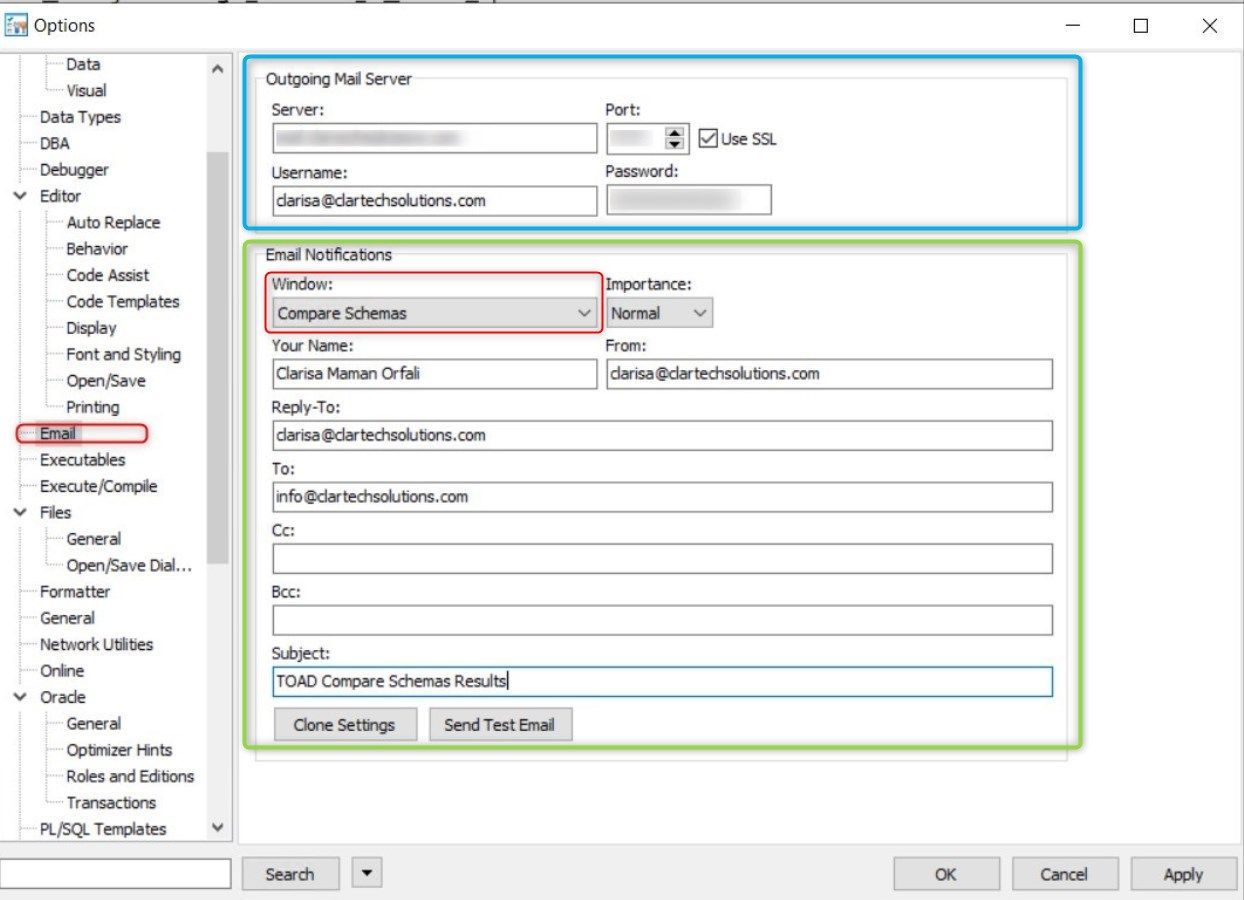The image size is (1244, 900).
Task: Cancel the Options dialog
Action: click(x=1063, y=874)
